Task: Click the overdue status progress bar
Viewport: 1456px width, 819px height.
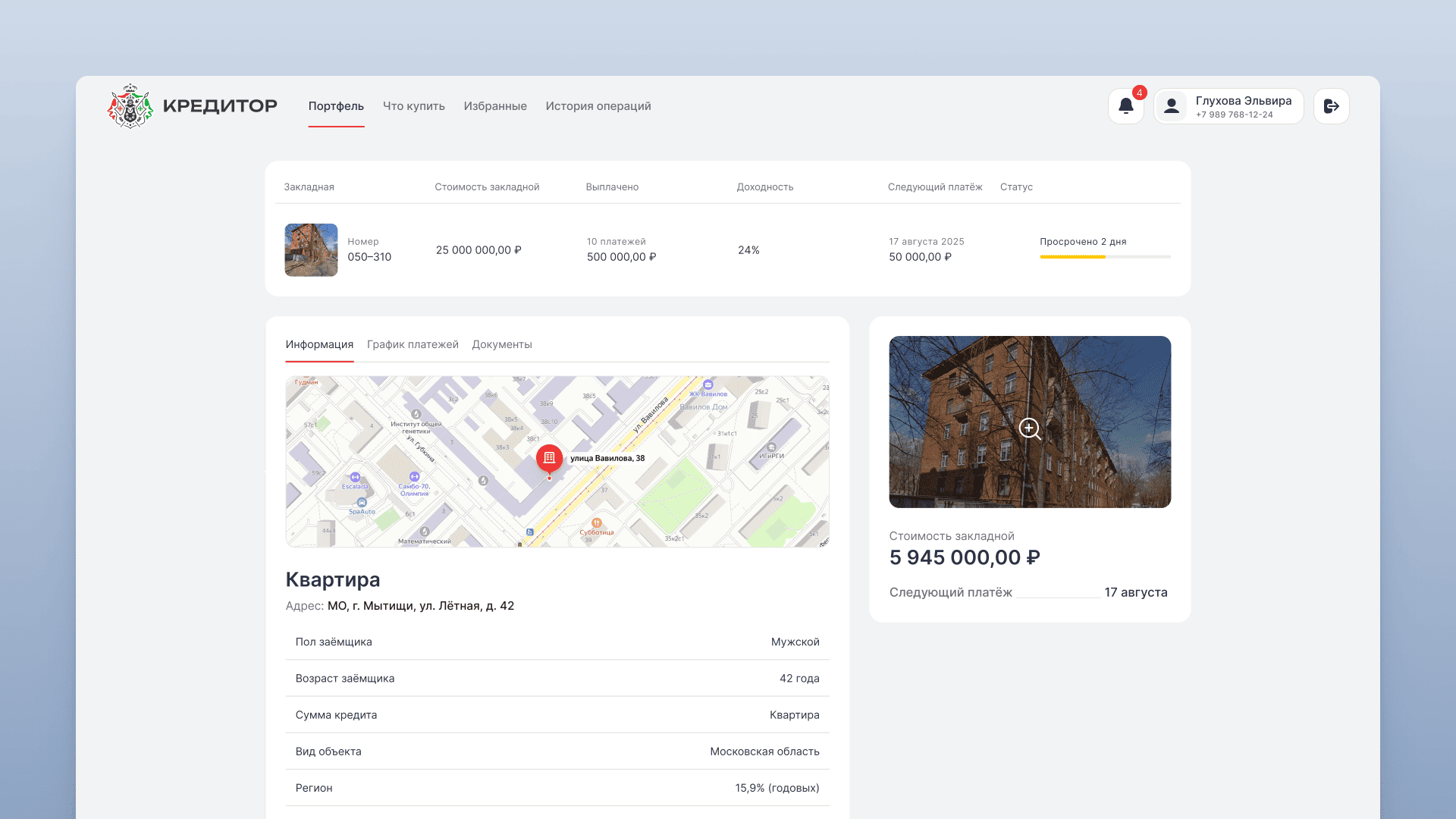Action: click(1105, 257)
